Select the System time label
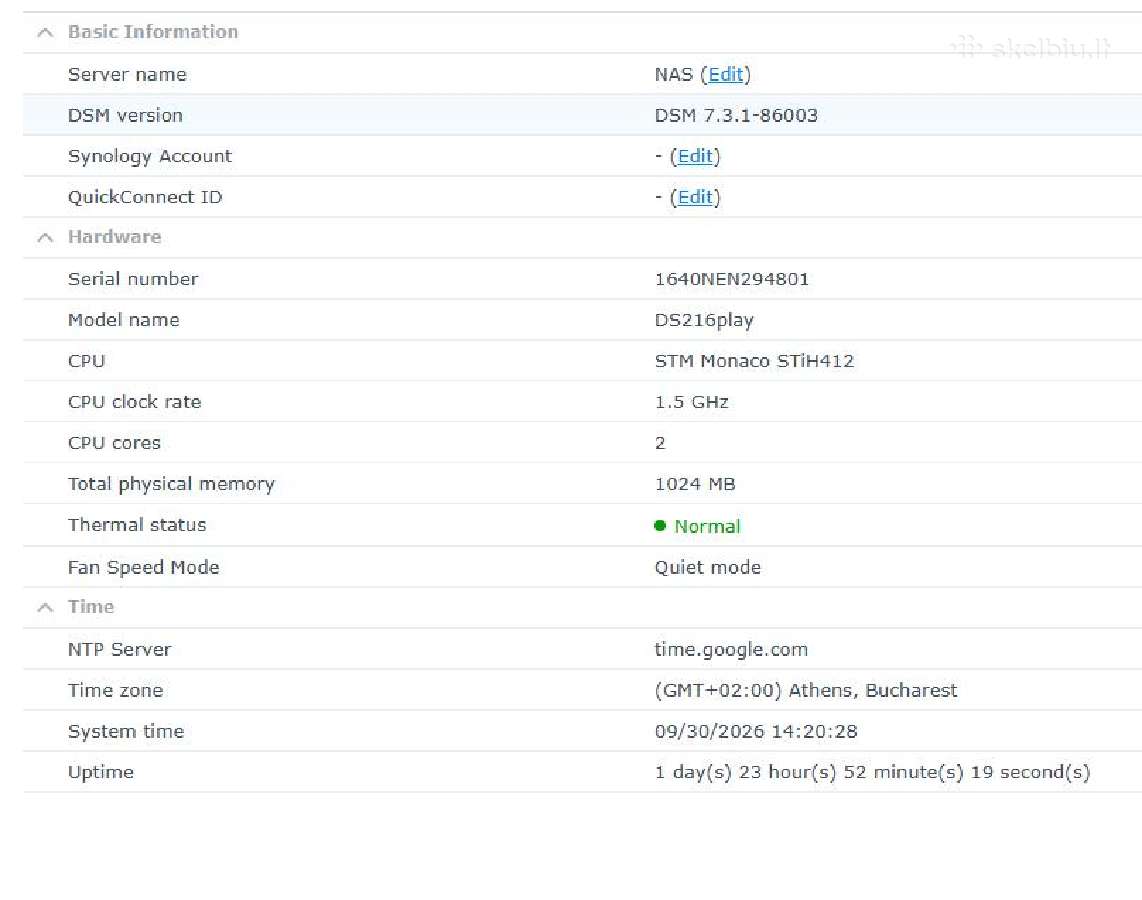This screenshot has width=1142, height=900. pos(125,732)
